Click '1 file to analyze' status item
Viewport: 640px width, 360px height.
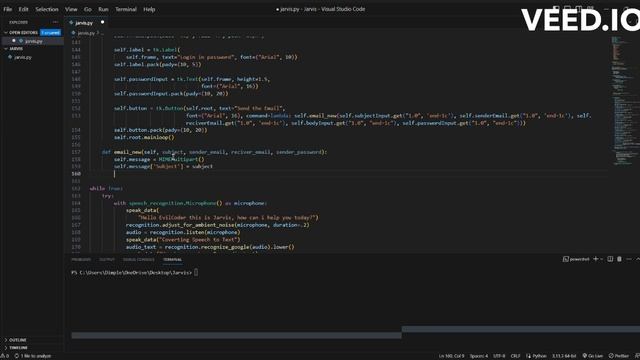(33, 356)
